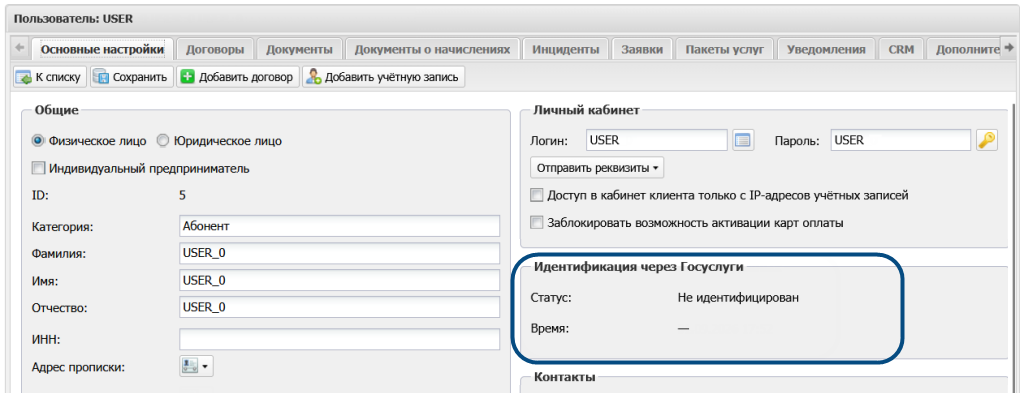1024x393 pixels.
Task: Click the К списку toolbar button
Action: tap(50, 77)
